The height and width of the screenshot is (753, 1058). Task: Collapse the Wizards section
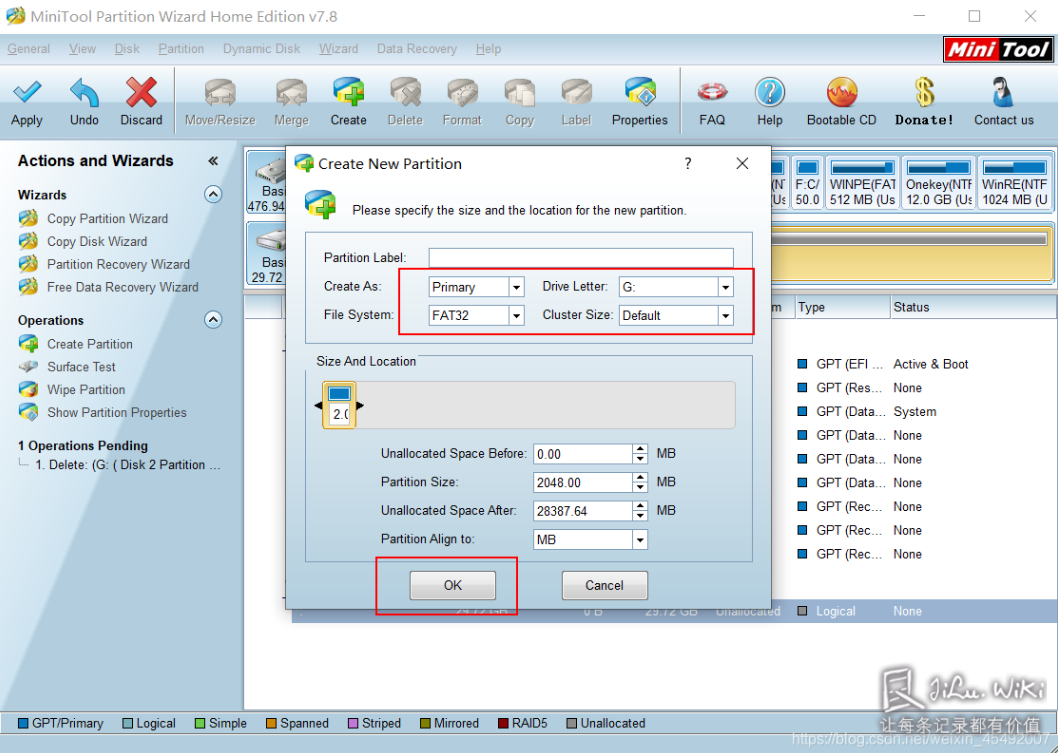213,194
